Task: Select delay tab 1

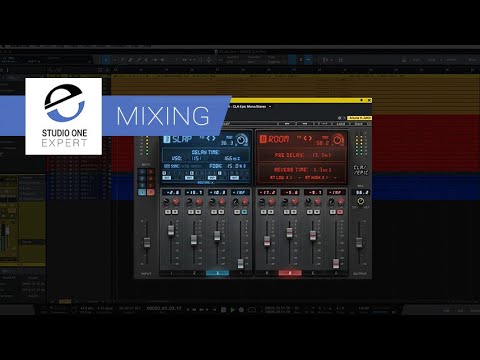Action: (171, 273)
